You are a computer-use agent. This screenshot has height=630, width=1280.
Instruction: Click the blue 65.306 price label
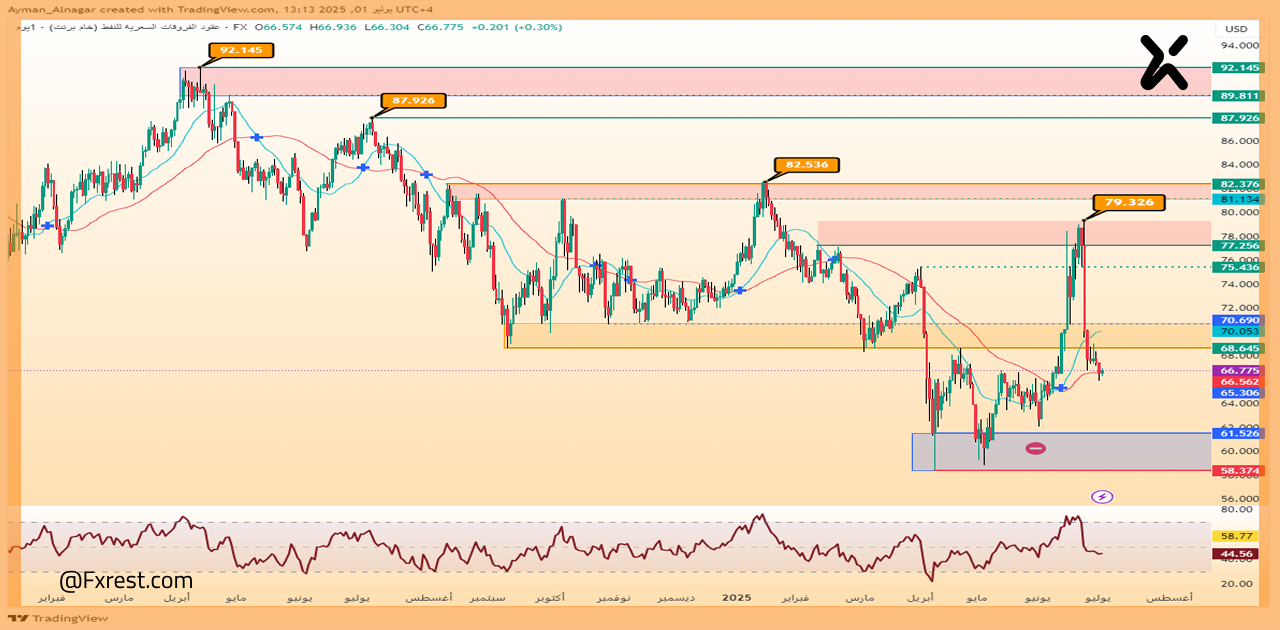click(1238, 394)
